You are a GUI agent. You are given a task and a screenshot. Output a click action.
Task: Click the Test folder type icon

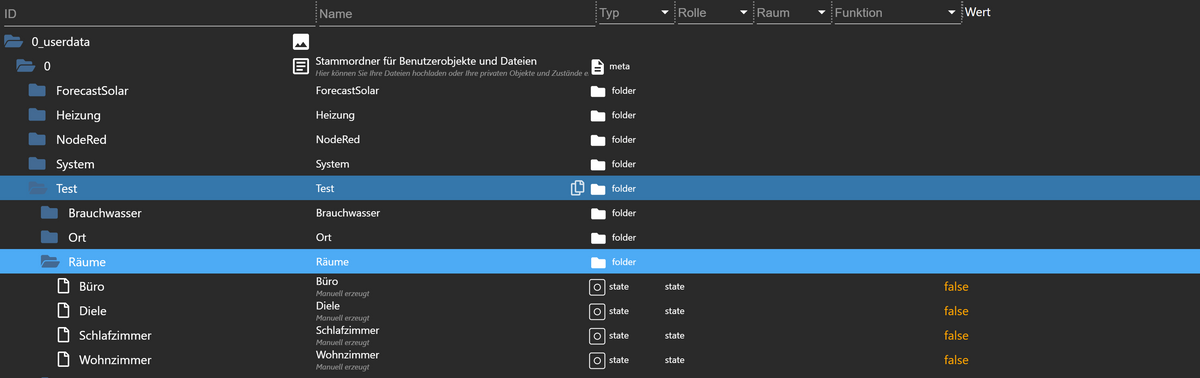(x=598, y=188)
